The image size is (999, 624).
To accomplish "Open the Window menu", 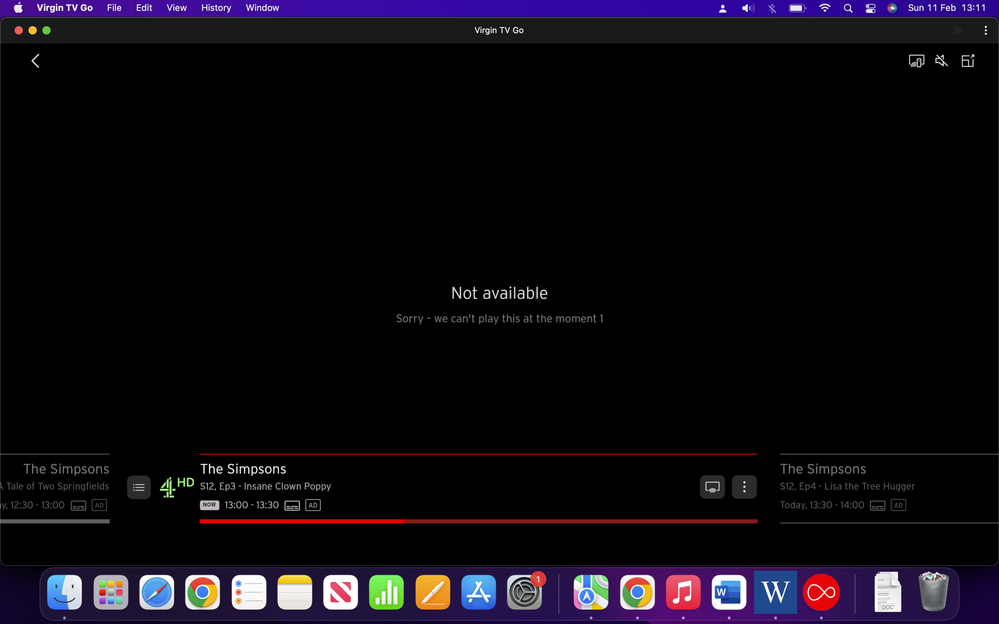I will tap(262, 8).
